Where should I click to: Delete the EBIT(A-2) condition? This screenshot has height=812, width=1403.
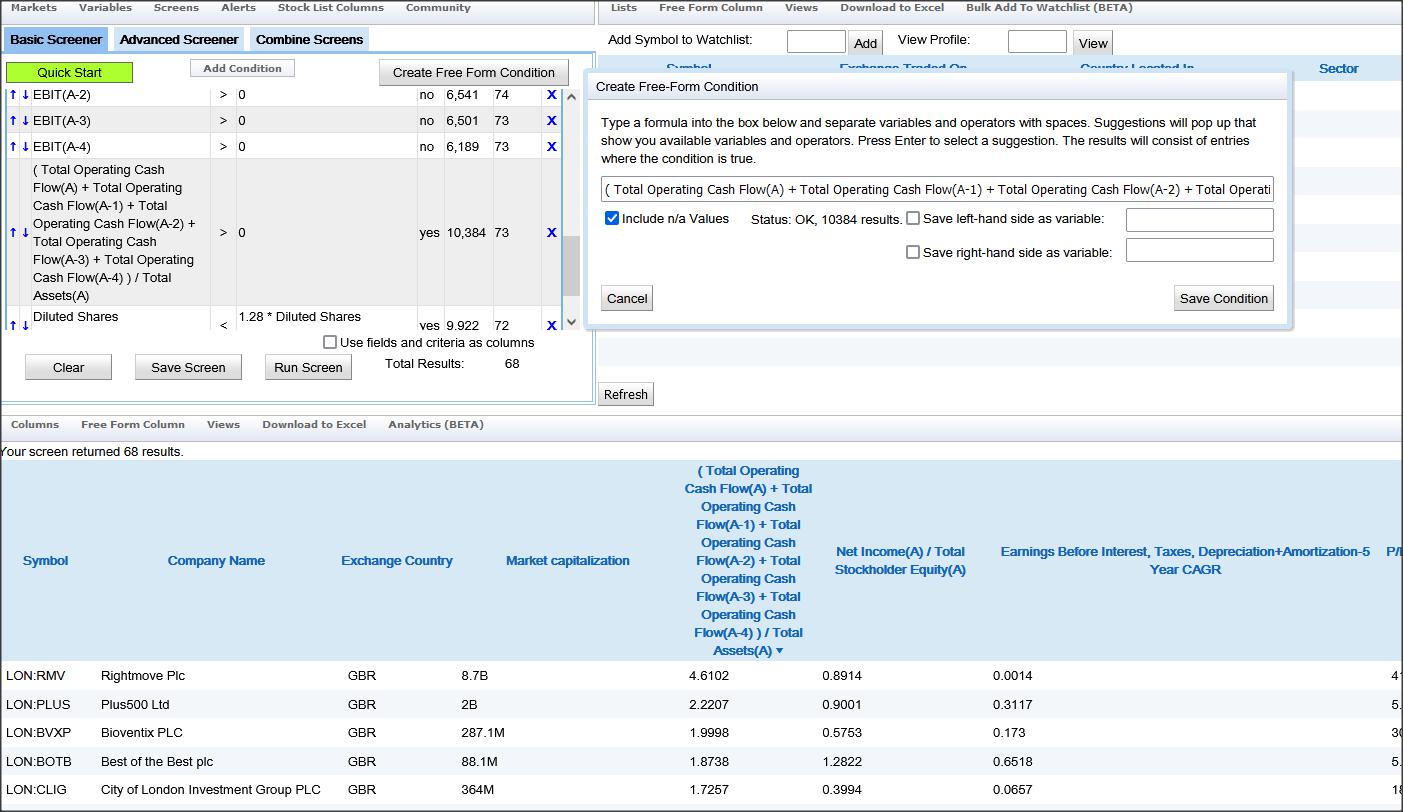pos(551,95)
